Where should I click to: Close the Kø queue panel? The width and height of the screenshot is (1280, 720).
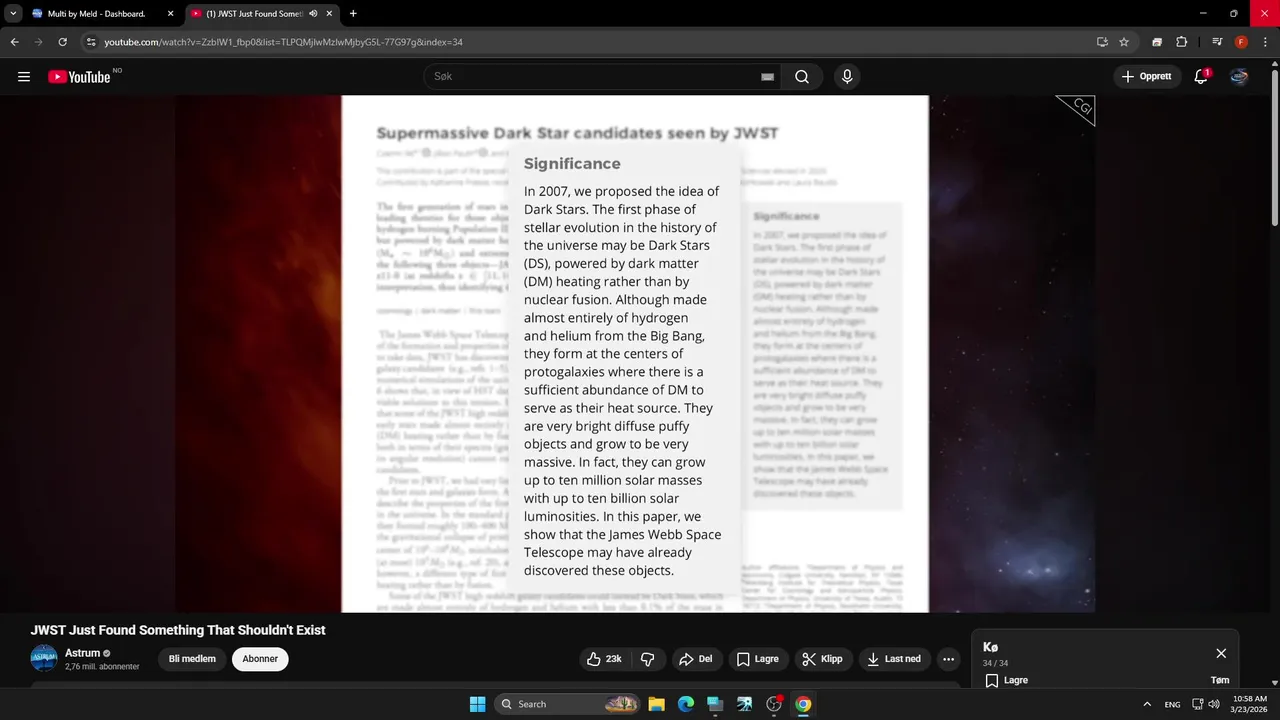(x=1221, y=653)
